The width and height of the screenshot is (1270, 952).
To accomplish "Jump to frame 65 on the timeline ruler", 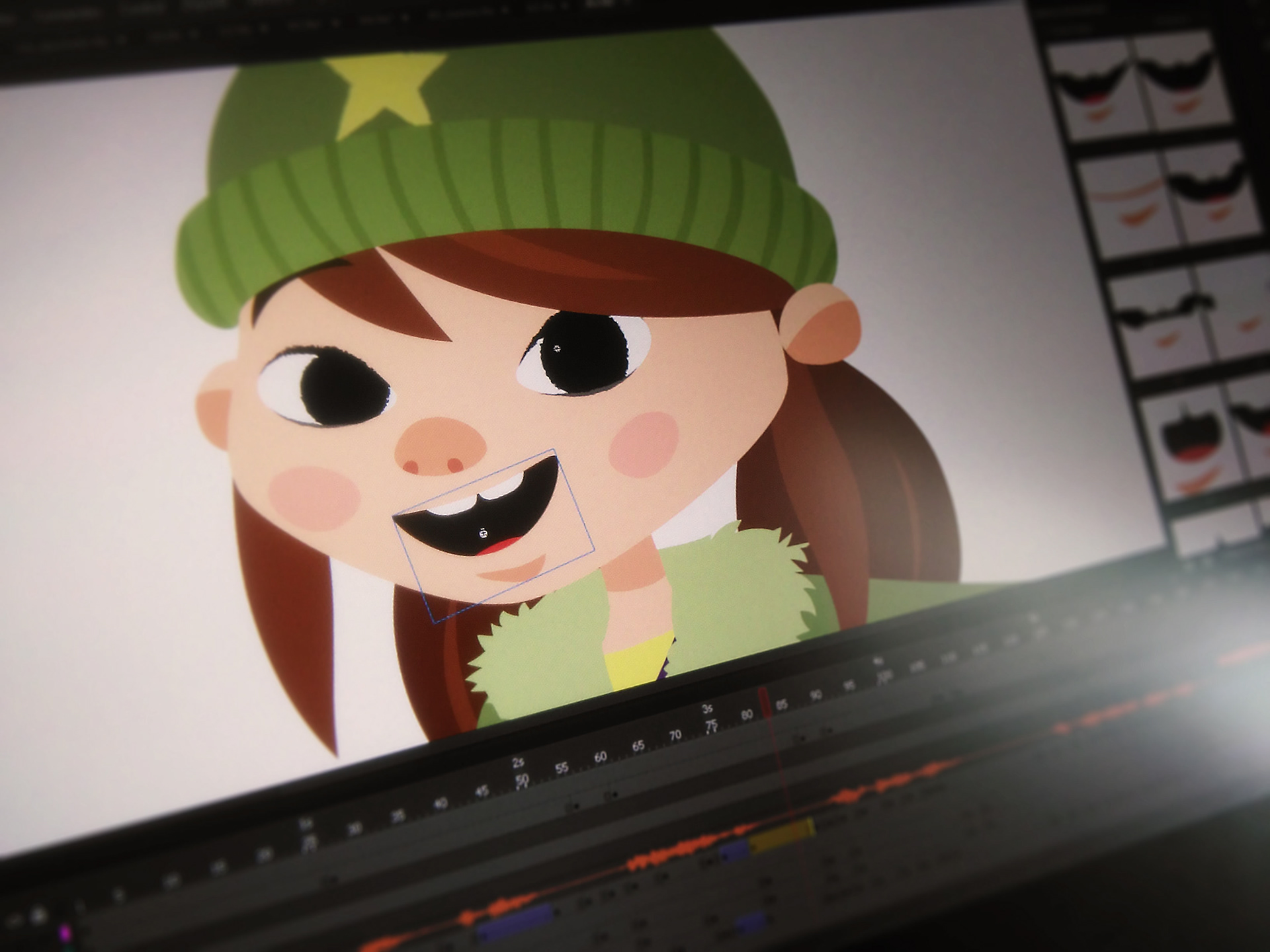I will [638, 746].
